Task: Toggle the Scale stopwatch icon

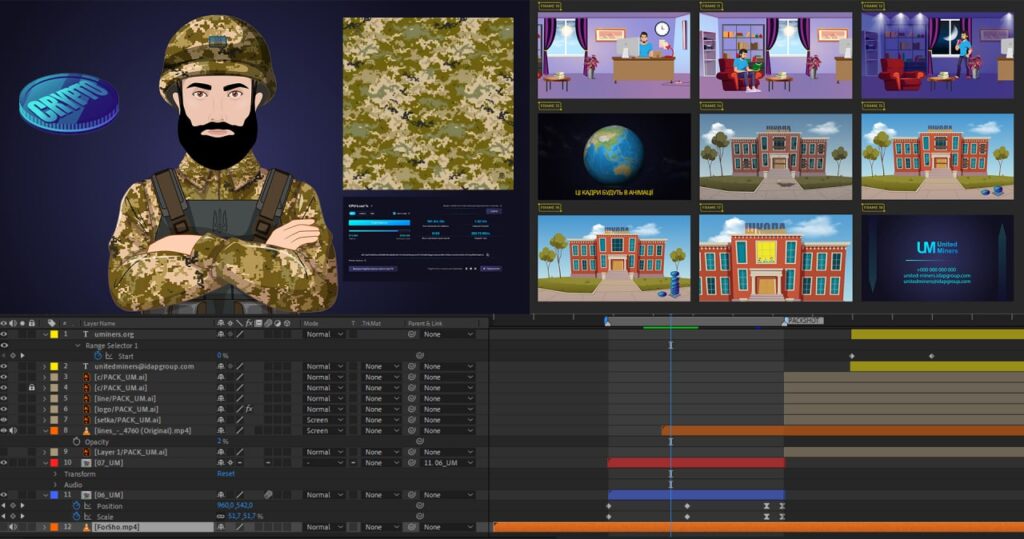Action: click(76, 516)
